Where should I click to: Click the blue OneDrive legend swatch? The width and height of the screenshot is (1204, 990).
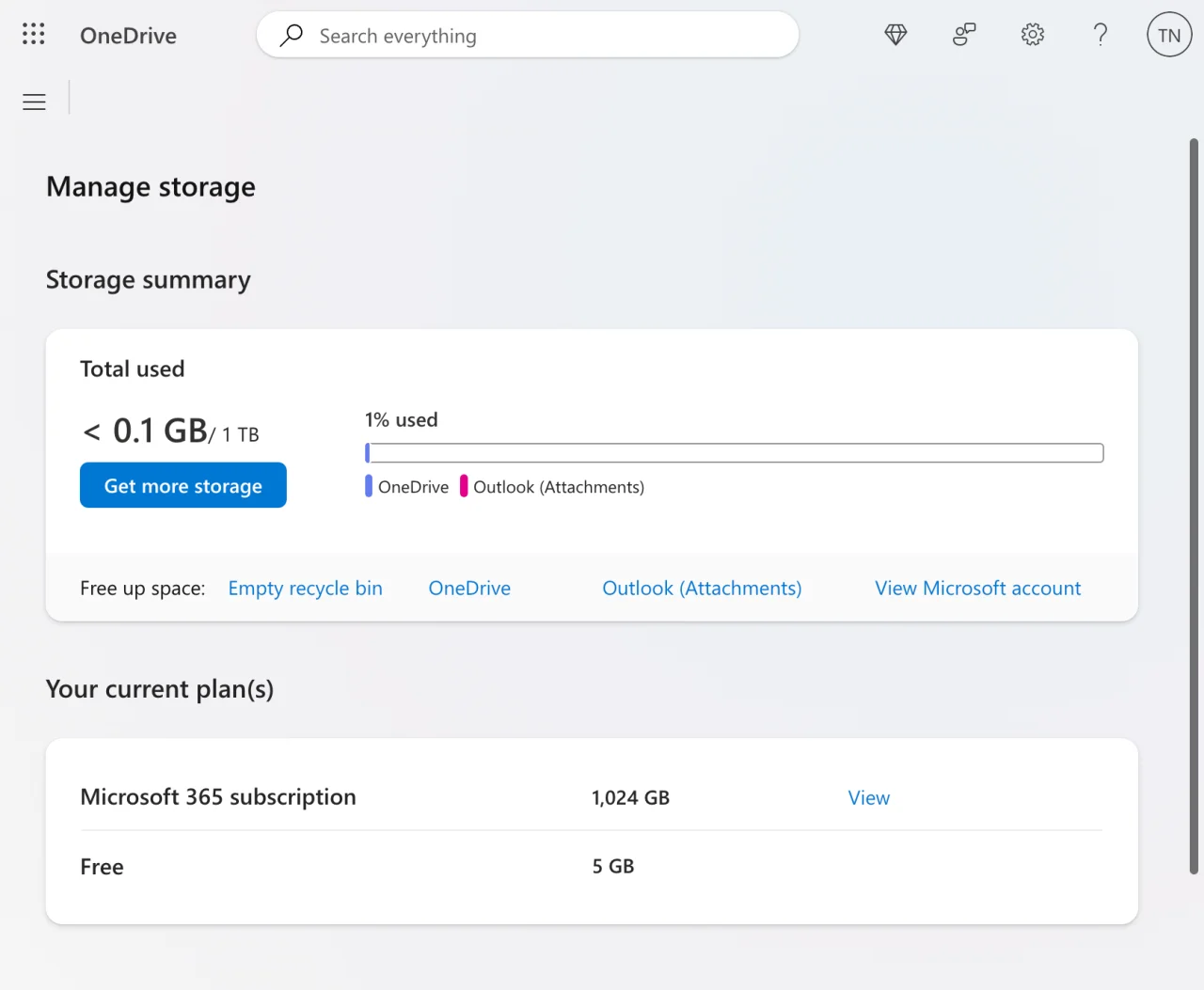tap(369, 486)
